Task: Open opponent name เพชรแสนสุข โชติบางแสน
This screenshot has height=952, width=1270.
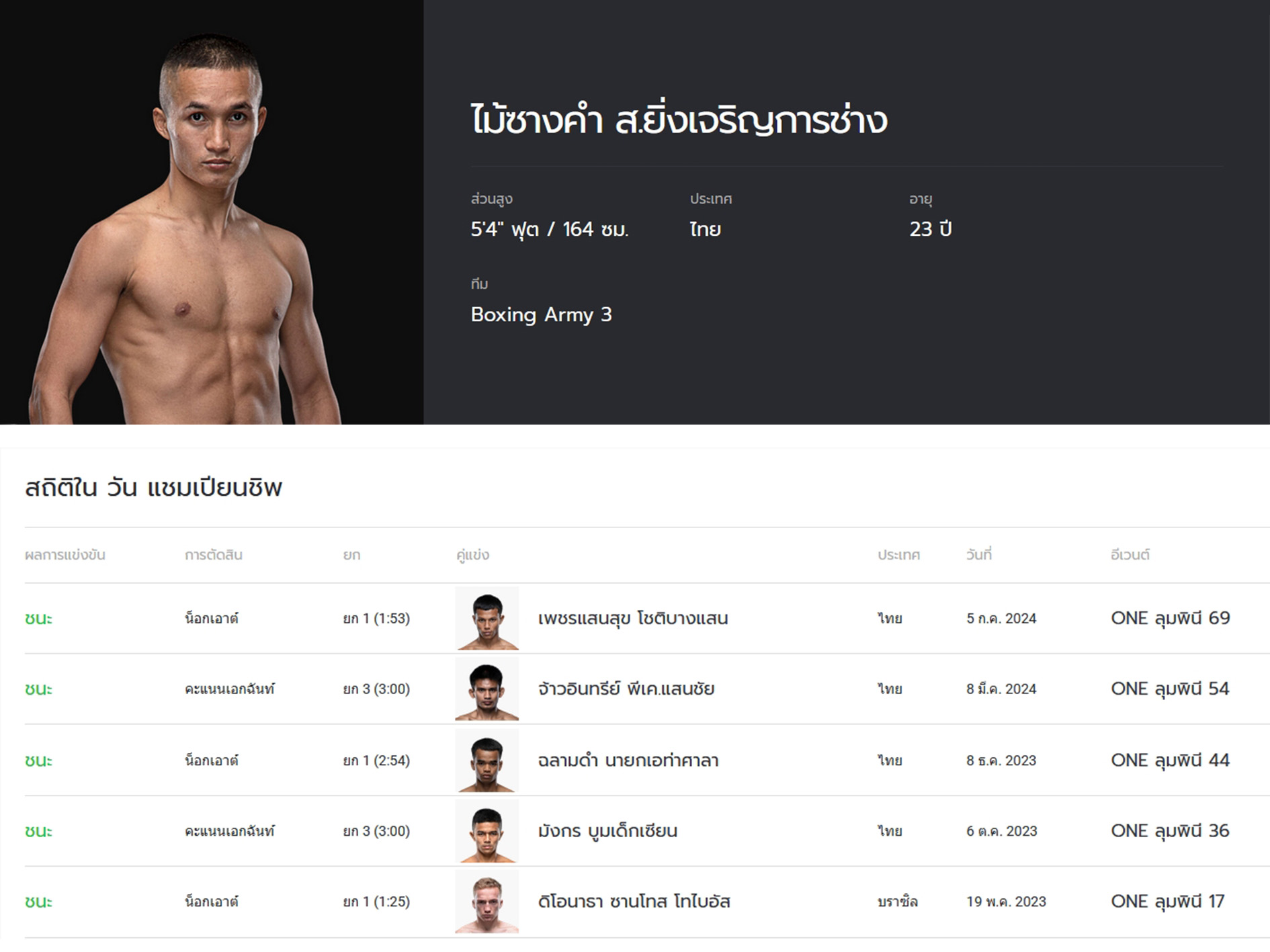Action: (633, 618)
